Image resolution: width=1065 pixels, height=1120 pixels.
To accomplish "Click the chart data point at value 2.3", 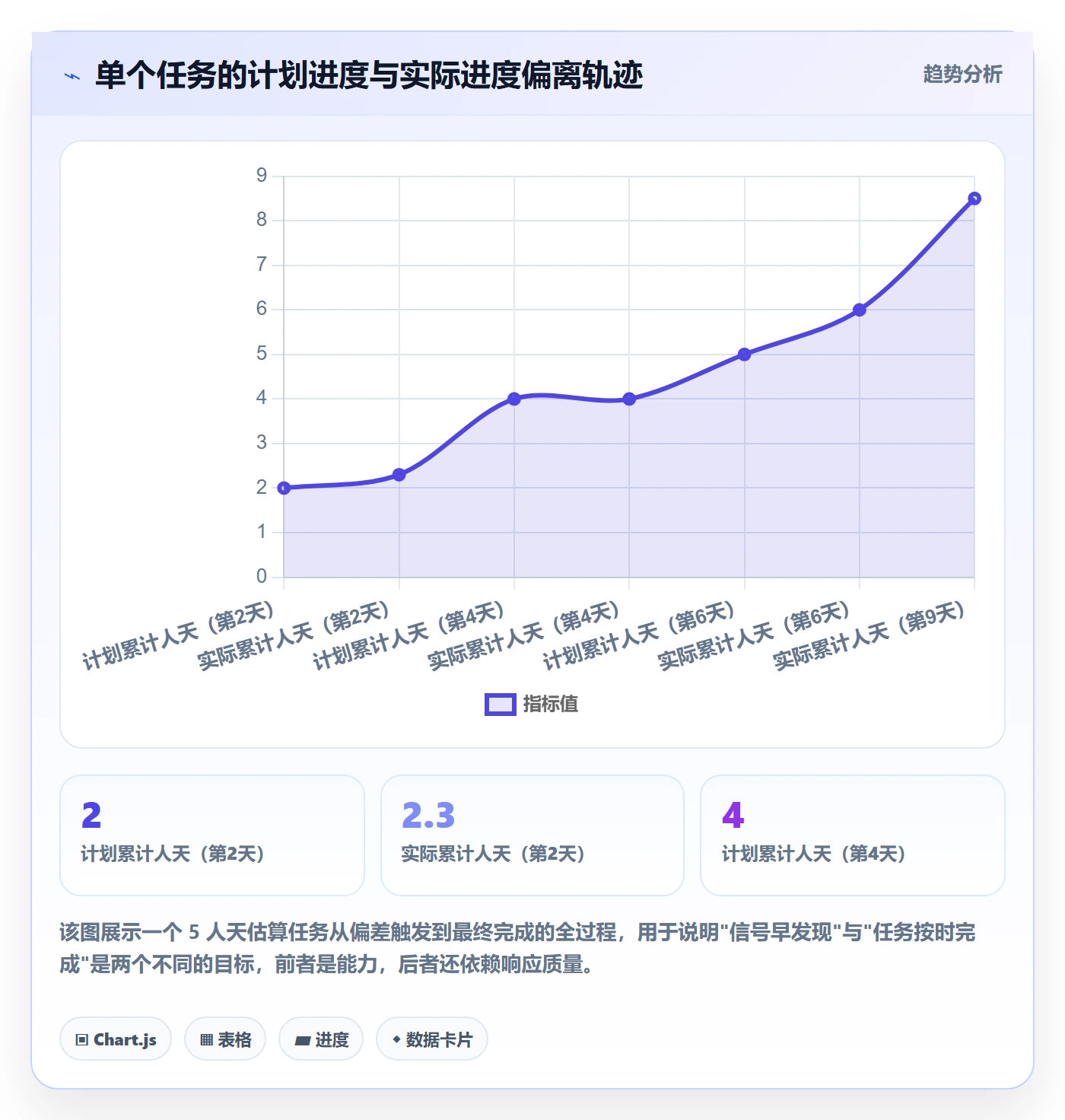I will [x=399, y=475].
